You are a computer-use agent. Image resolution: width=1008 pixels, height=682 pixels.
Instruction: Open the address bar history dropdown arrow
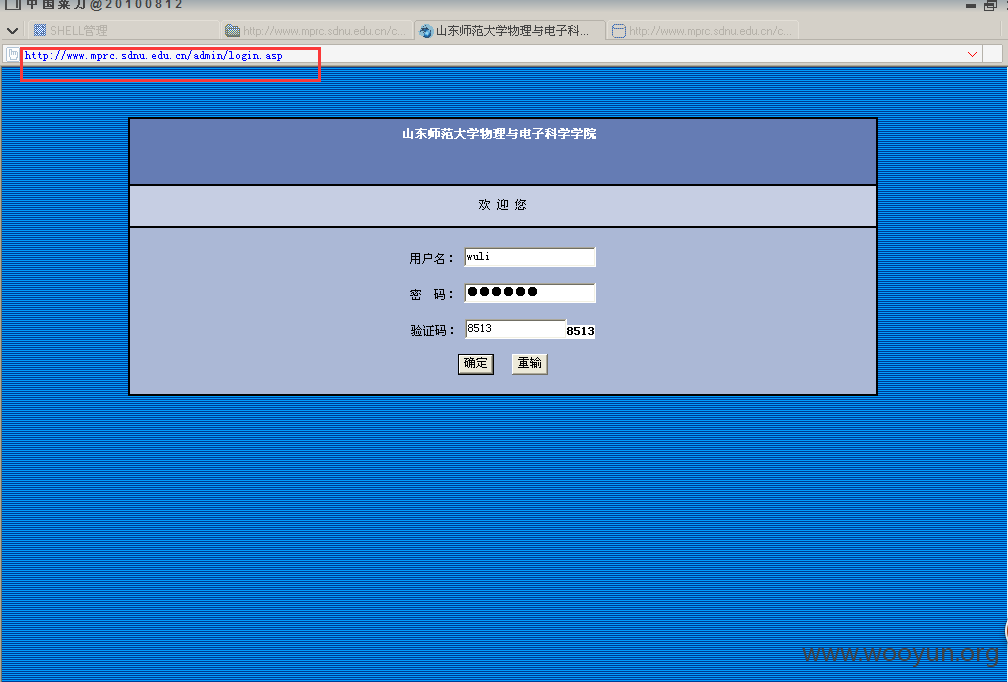972,55
